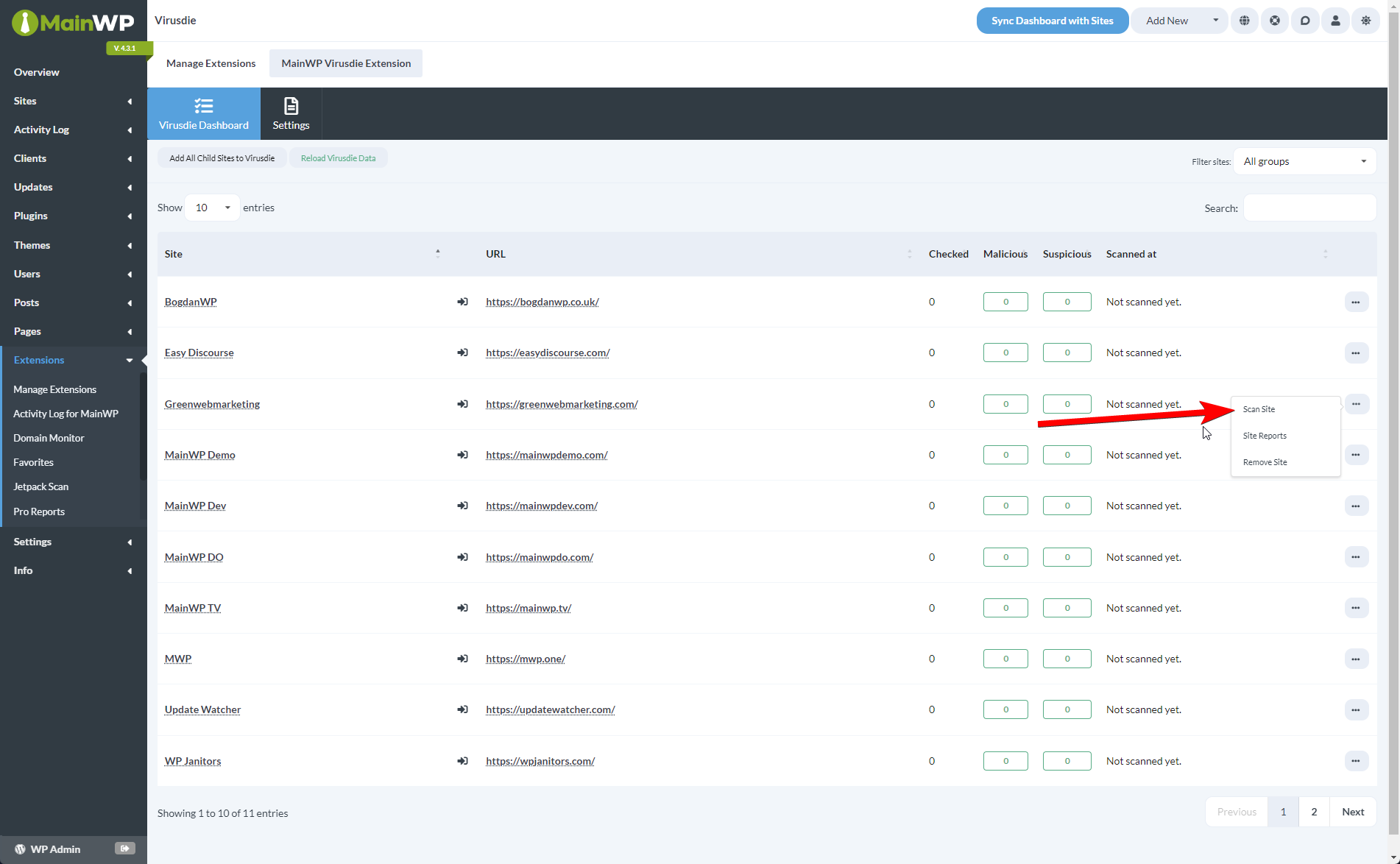Click Reload Virusdie Data button
The image size is (1400, 864).
coord(338,158)
